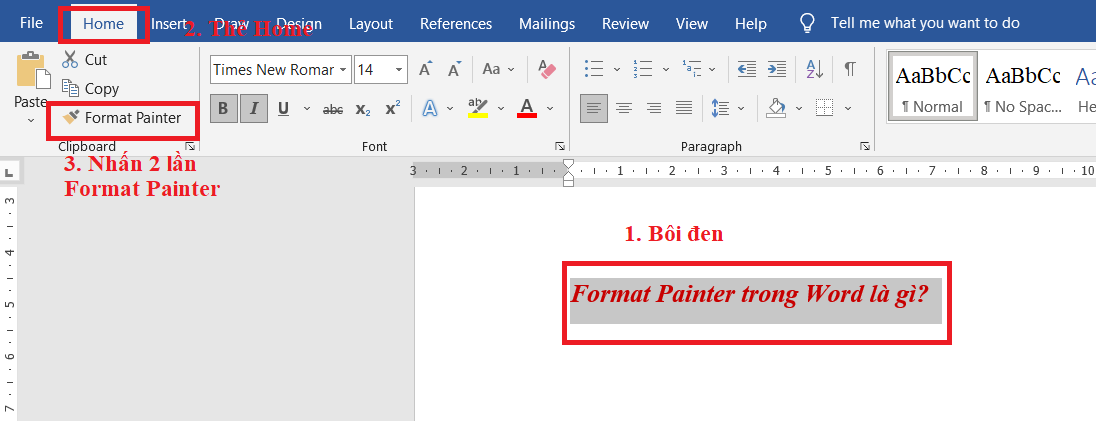Open the View tab
Screen dimensions: 1096x421
692,24
